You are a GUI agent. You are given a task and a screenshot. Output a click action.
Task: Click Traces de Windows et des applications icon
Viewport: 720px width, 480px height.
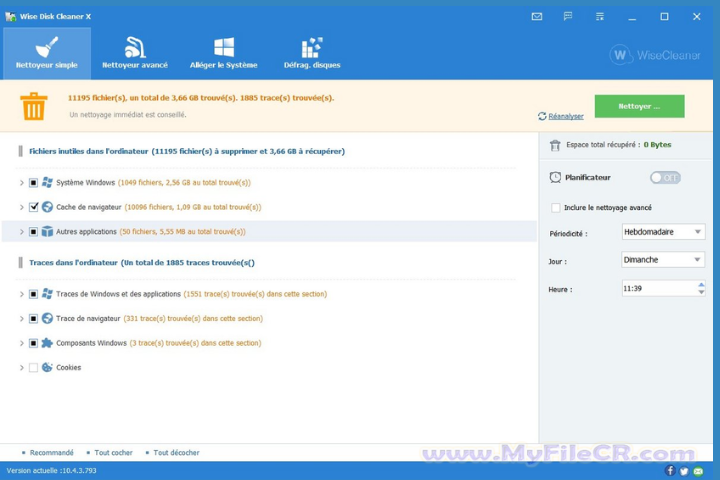(x=47, y=294)
